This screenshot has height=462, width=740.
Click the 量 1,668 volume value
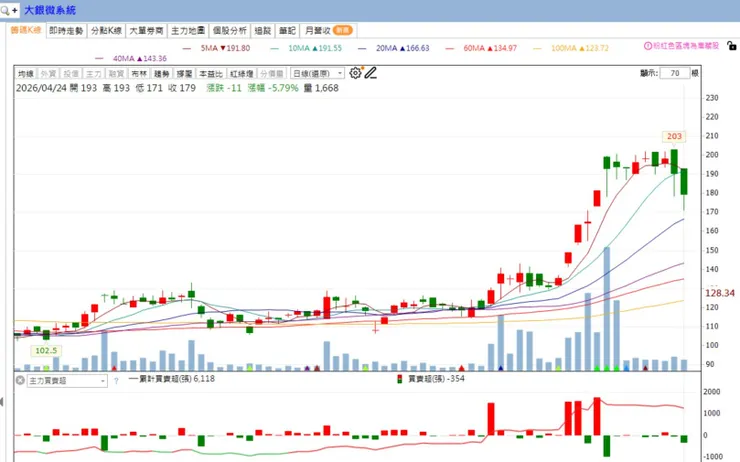coord(321,88)
